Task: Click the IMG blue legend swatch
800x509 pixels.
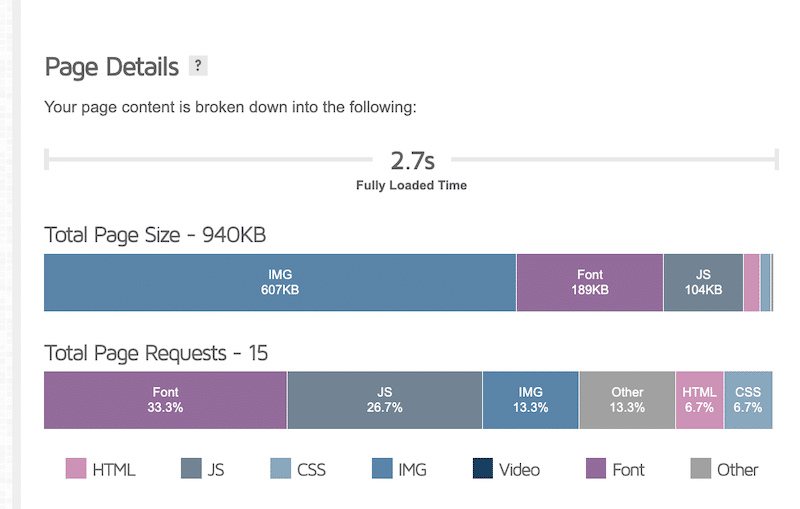Action: [x=382, y=469]
